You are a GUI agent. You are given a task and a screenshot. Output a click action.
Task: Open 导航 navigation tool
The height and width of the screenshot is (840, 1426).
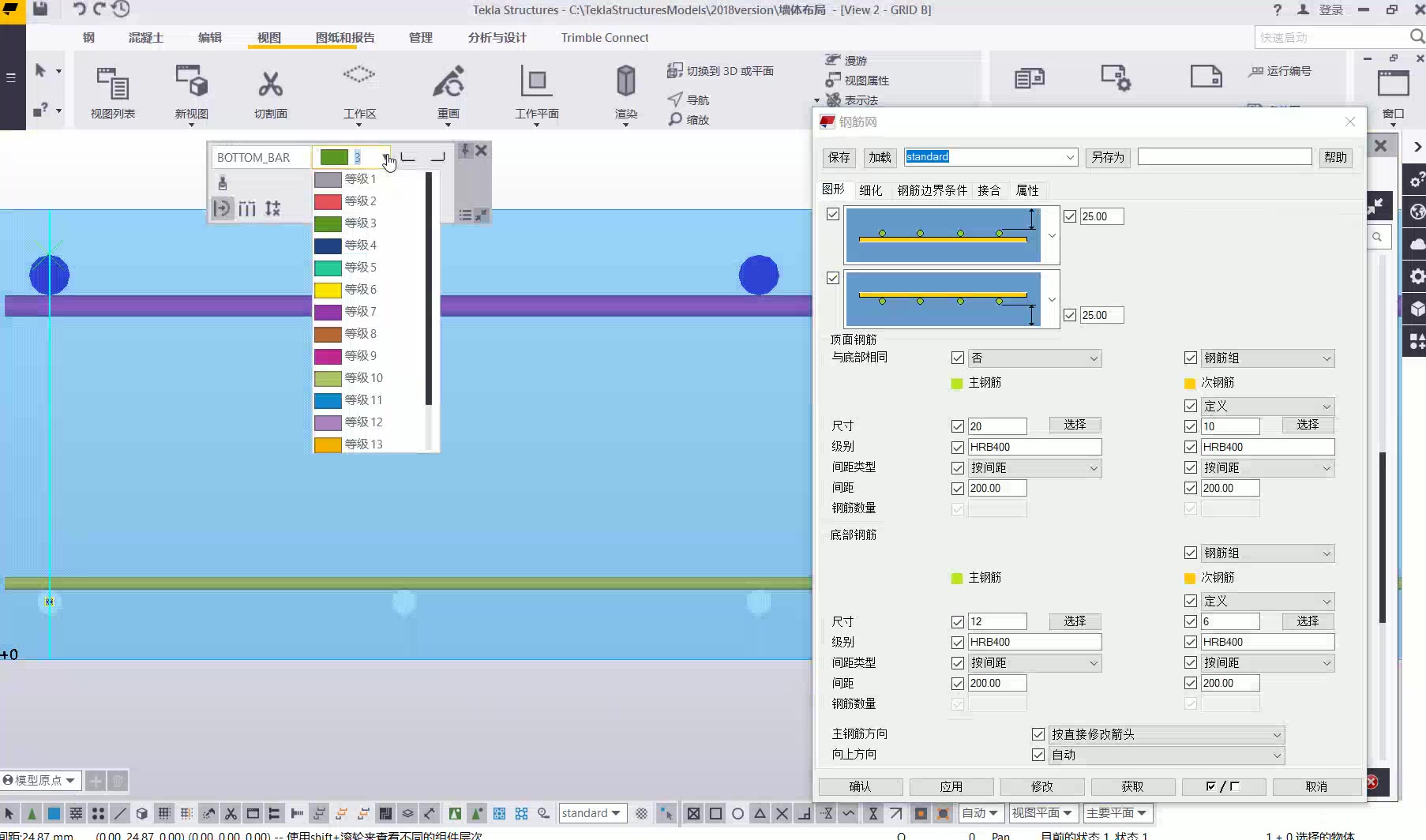pos(689,99)
